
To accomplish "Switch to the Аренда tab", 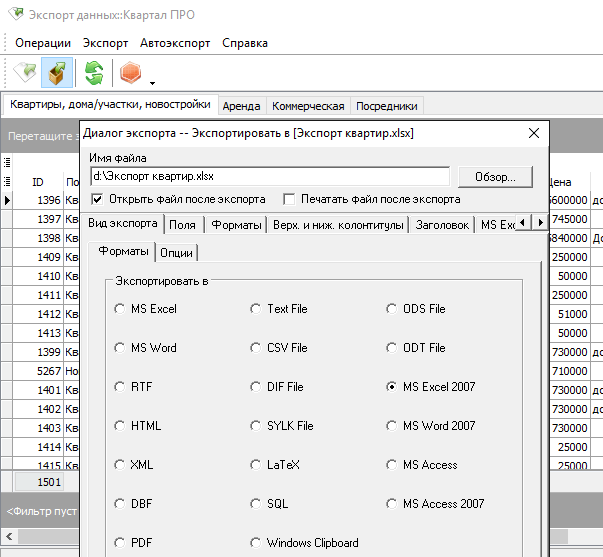I will coord(241,106).
